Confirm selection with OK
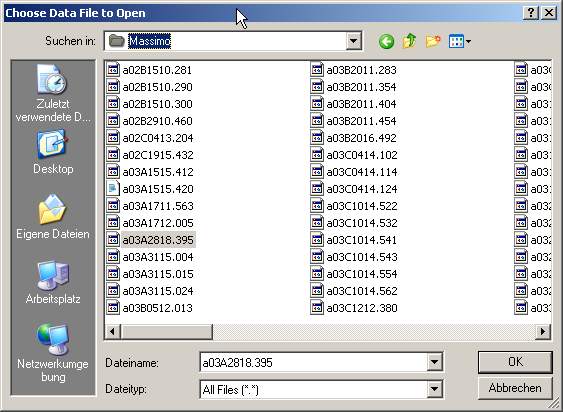 (x=515, y=362)
